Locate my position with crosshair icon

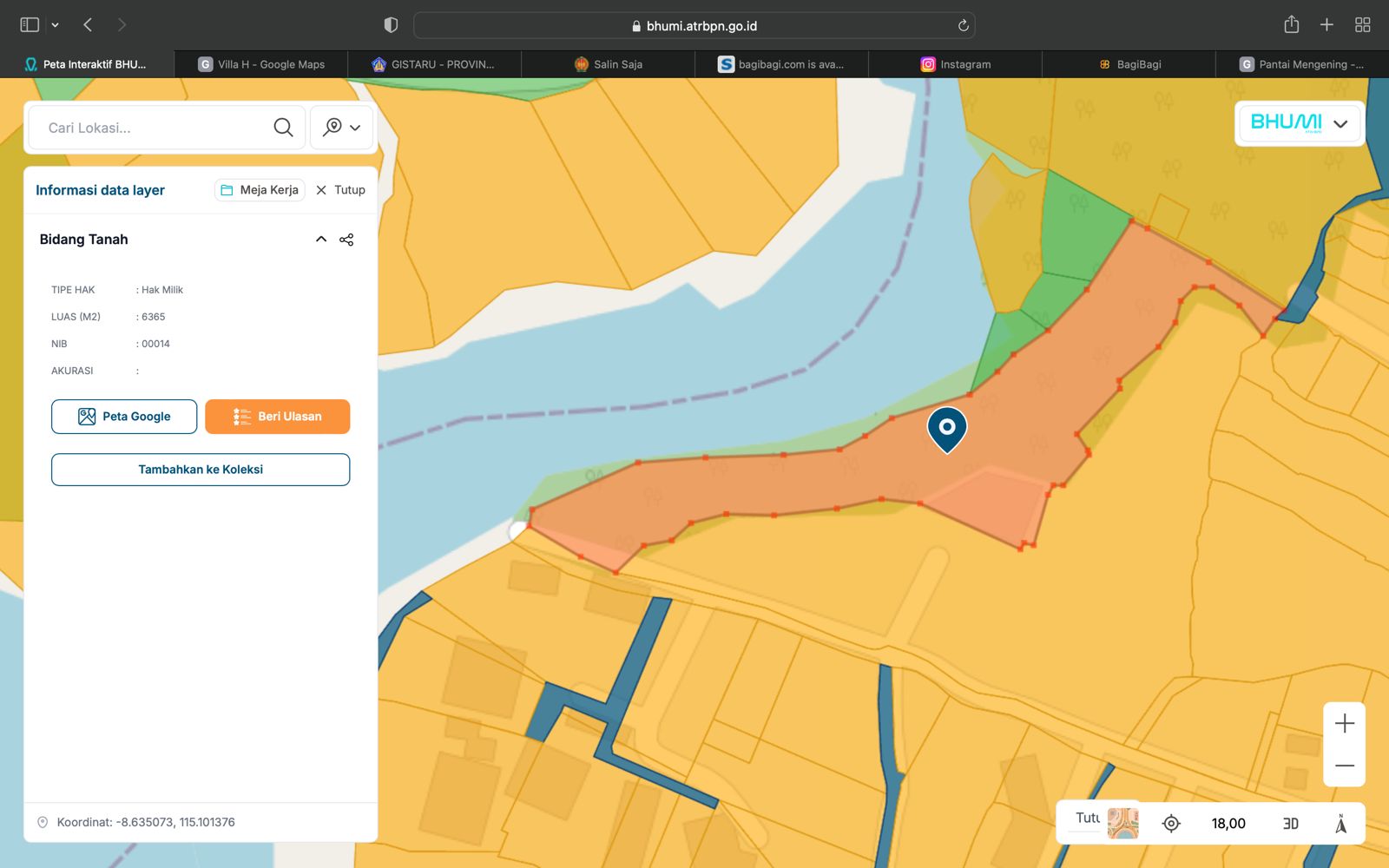(x=1171, y=823)
